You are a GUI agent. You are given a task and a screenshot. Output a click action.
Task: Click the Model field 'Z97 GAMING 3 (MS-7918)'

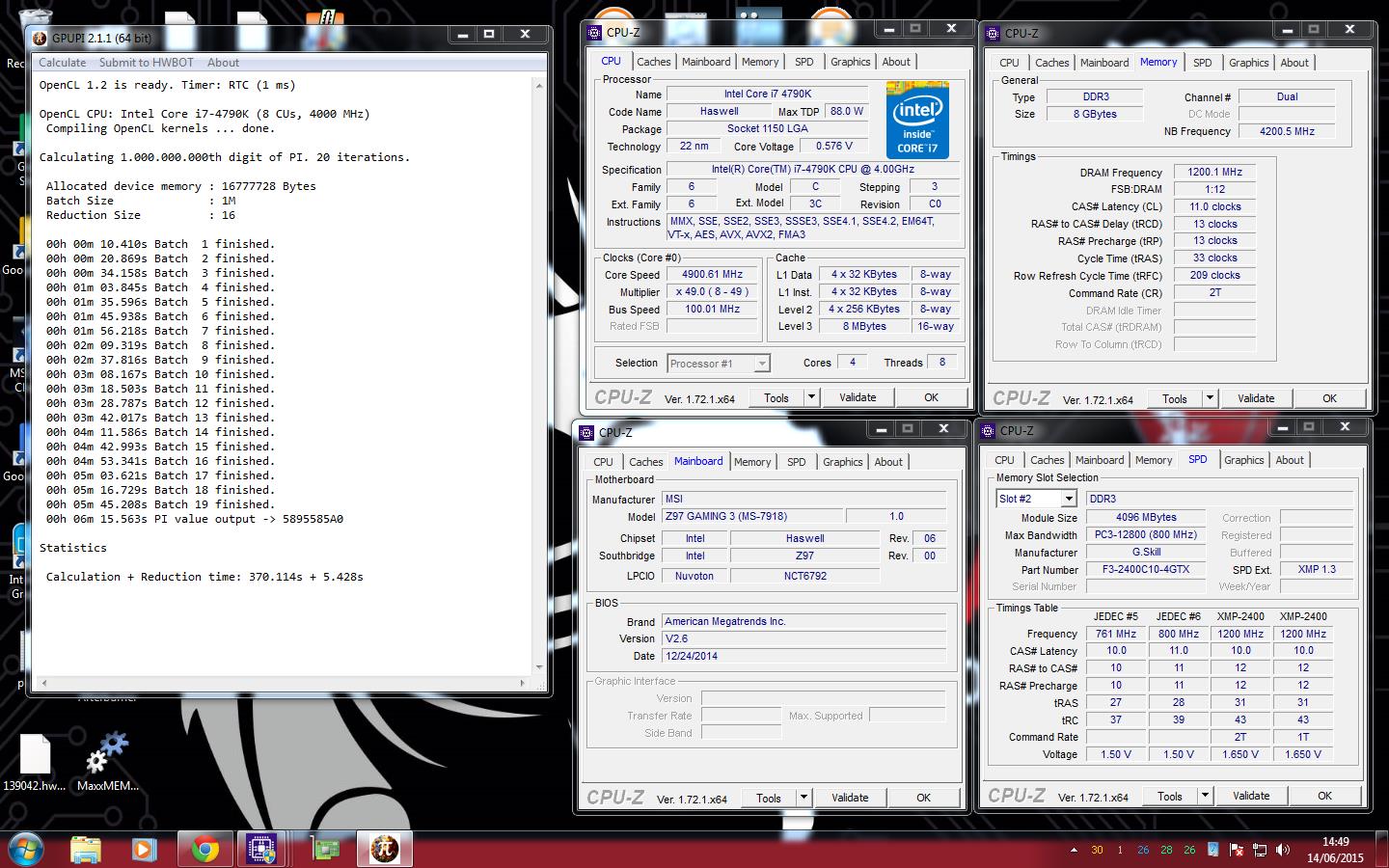coord(752,517)
